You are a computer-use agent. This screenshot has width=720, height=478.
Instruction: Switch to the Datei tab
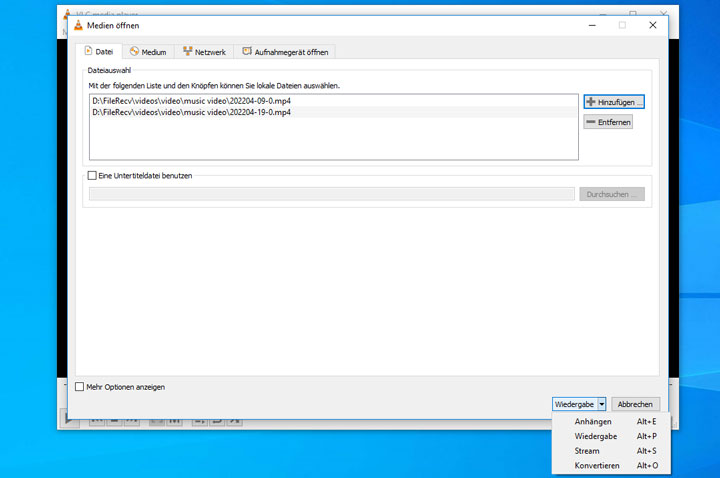click(99, 52)
